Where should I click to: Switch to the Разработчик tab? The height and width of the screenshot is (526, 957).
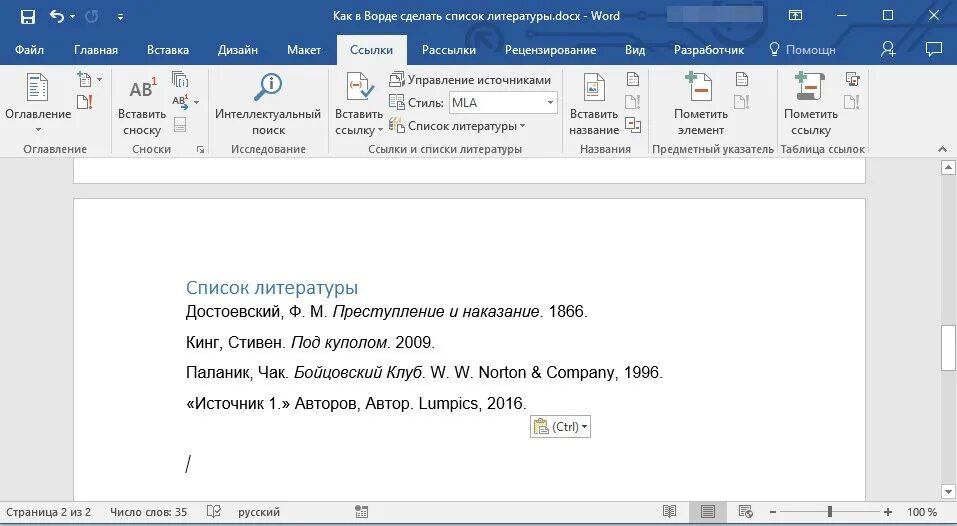[x=709, y=50]
